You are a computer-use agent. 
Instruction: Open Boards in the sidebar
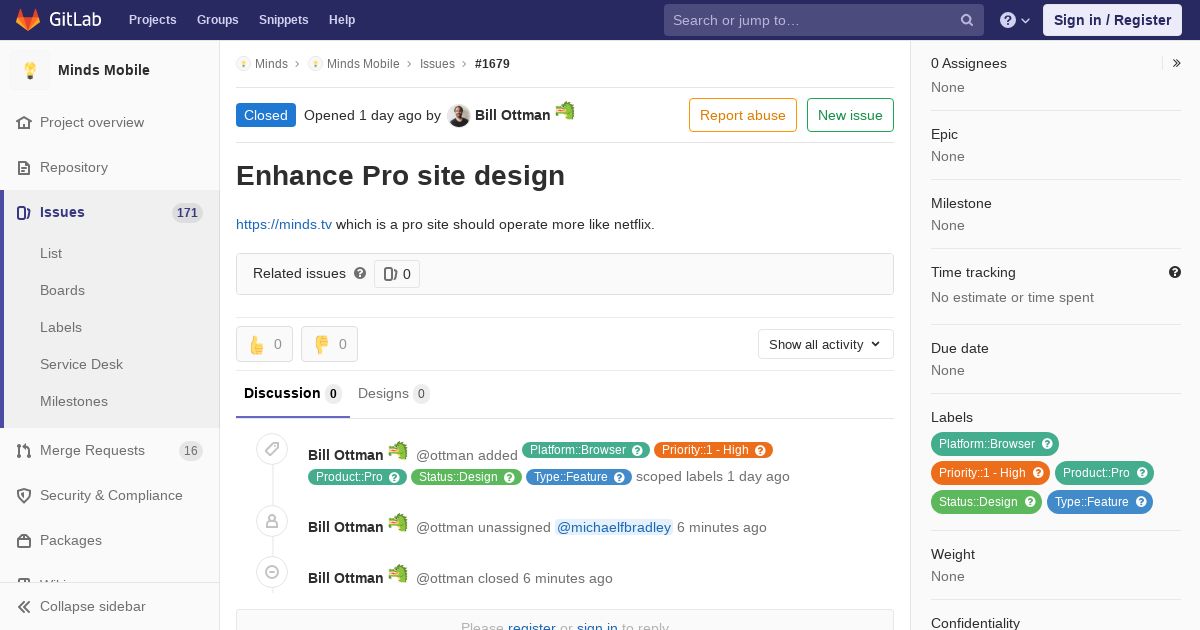pyautogui.click(x=62, y=290)
